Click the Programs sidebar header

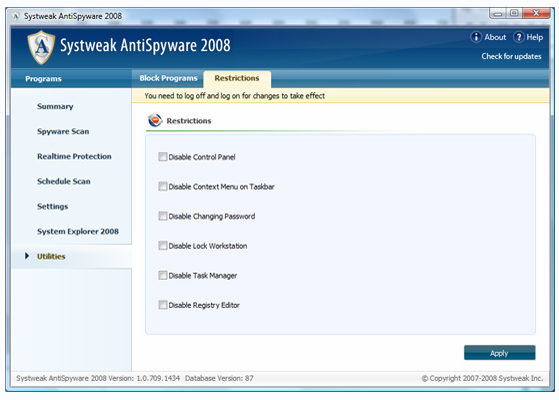pos(43,79)
